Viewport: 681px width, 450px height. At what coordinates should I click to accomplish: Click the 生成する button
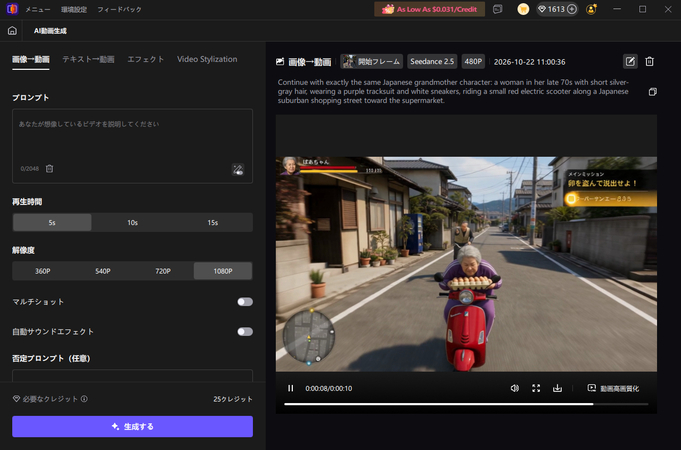click(132, 427)
